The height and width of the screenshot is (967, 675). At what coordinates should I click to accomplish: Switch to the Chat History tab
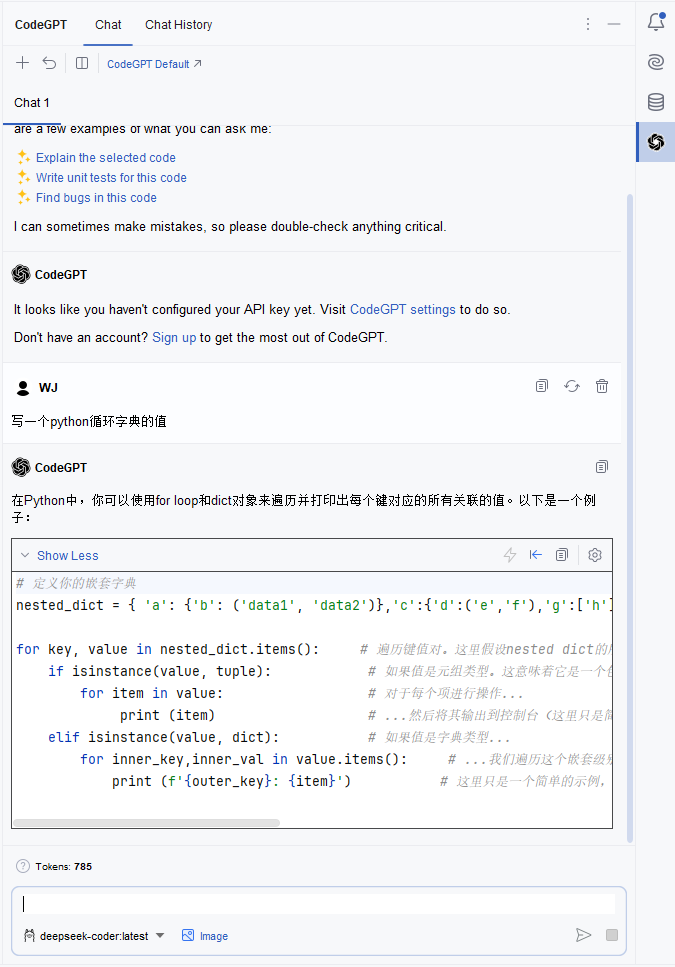179,25
